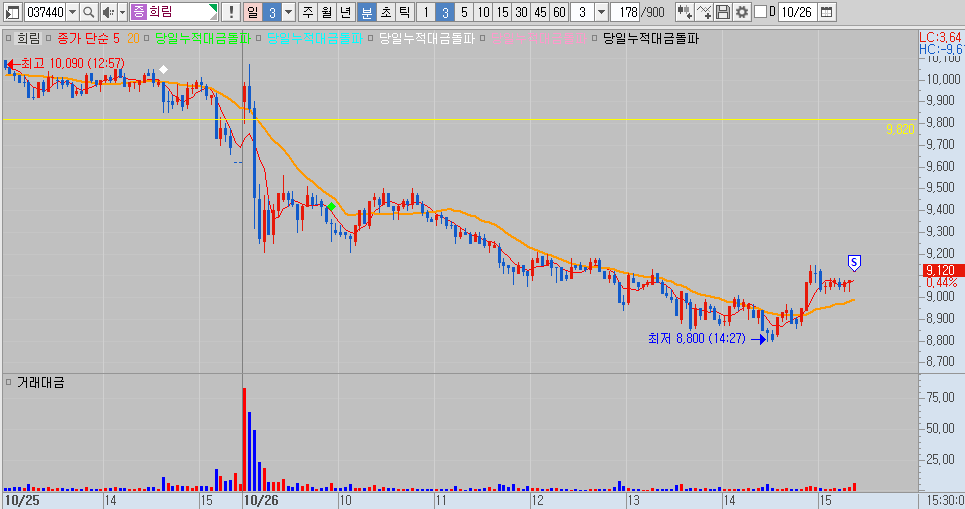Click the blue S signal marker

[854, 263]
